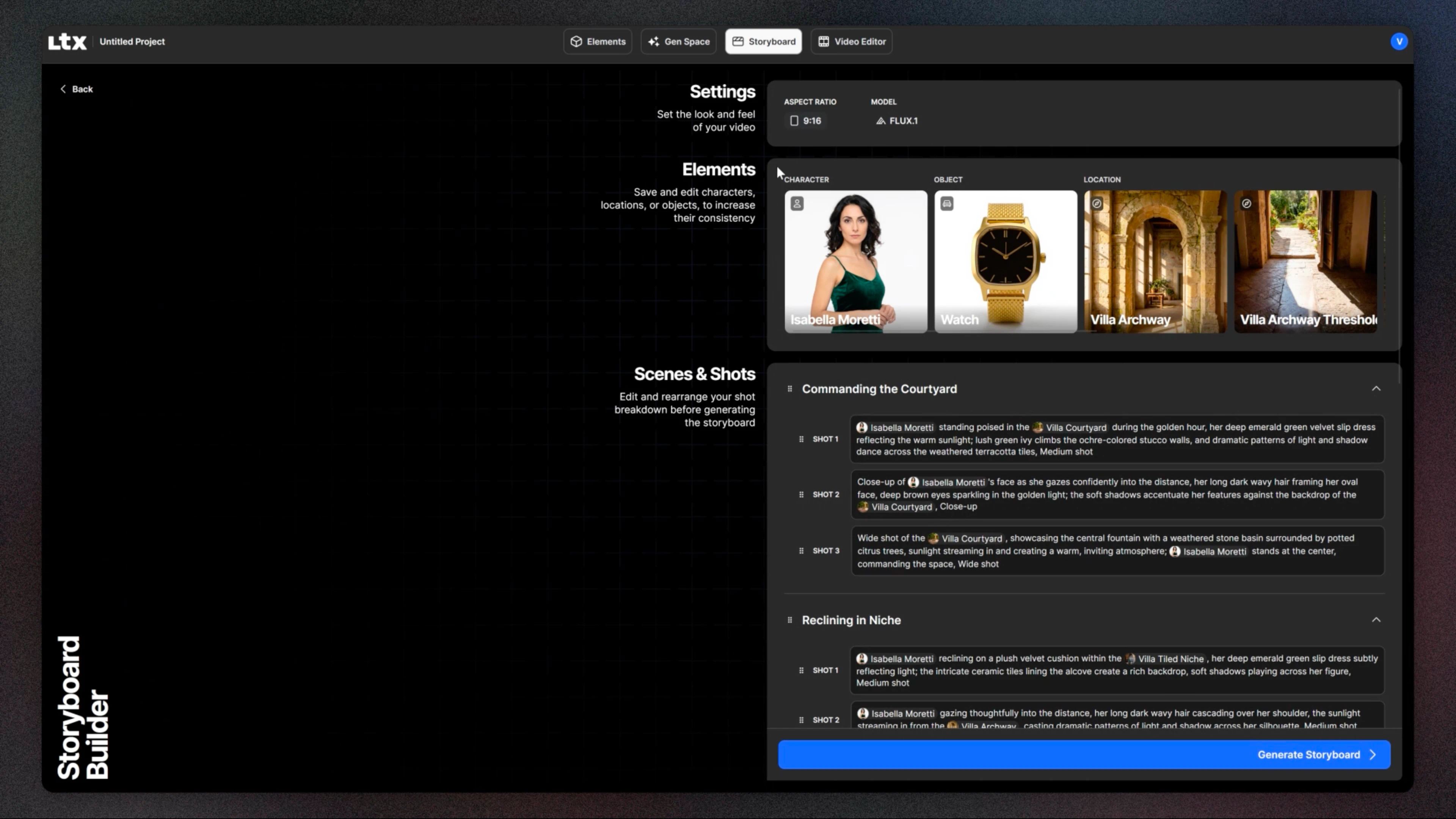
Task: Switch to the Elements tab
Action: click(x=598, y=42)
